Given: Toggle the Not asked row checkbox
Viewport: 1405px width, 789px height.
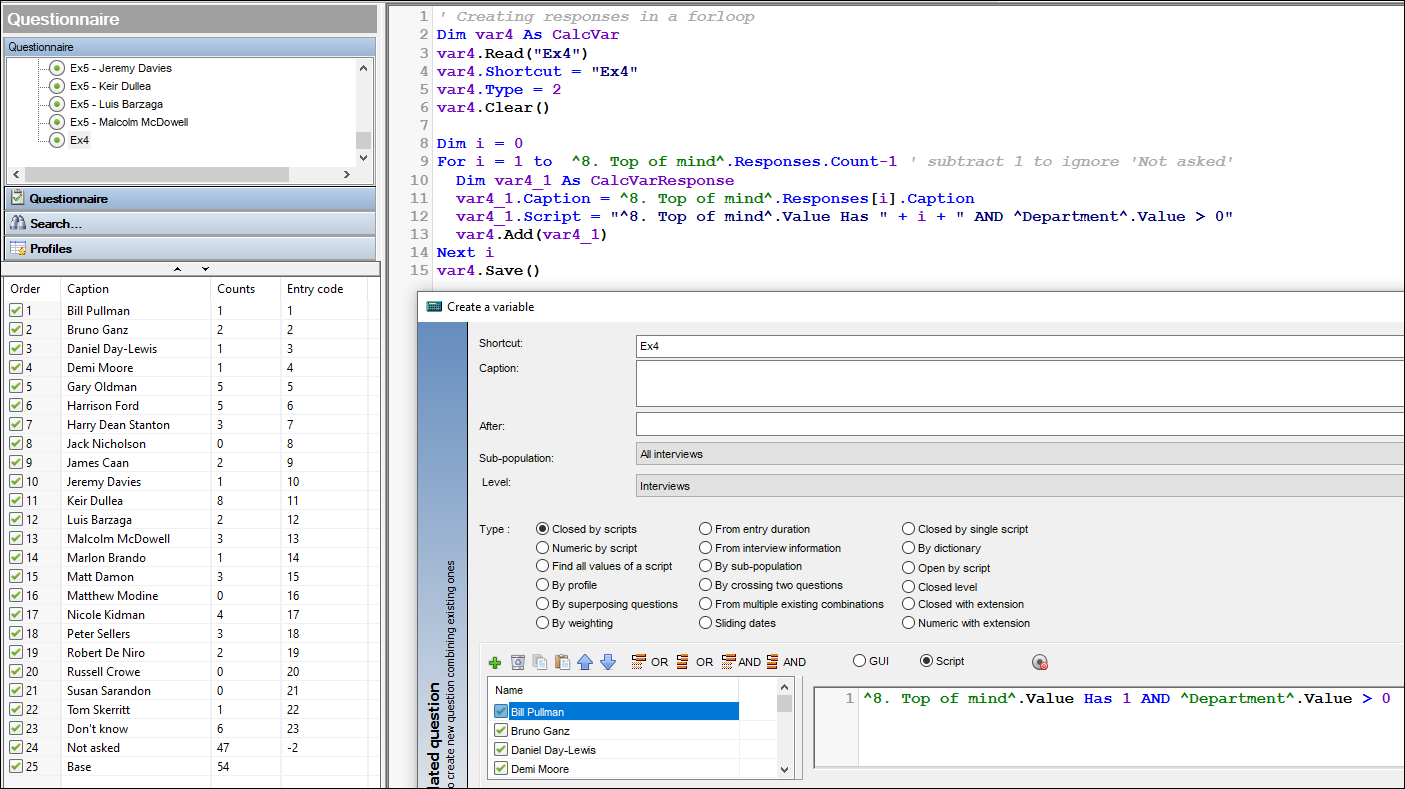Looking at the screenshot, I should pyautogui.click(x=16, y=747).
